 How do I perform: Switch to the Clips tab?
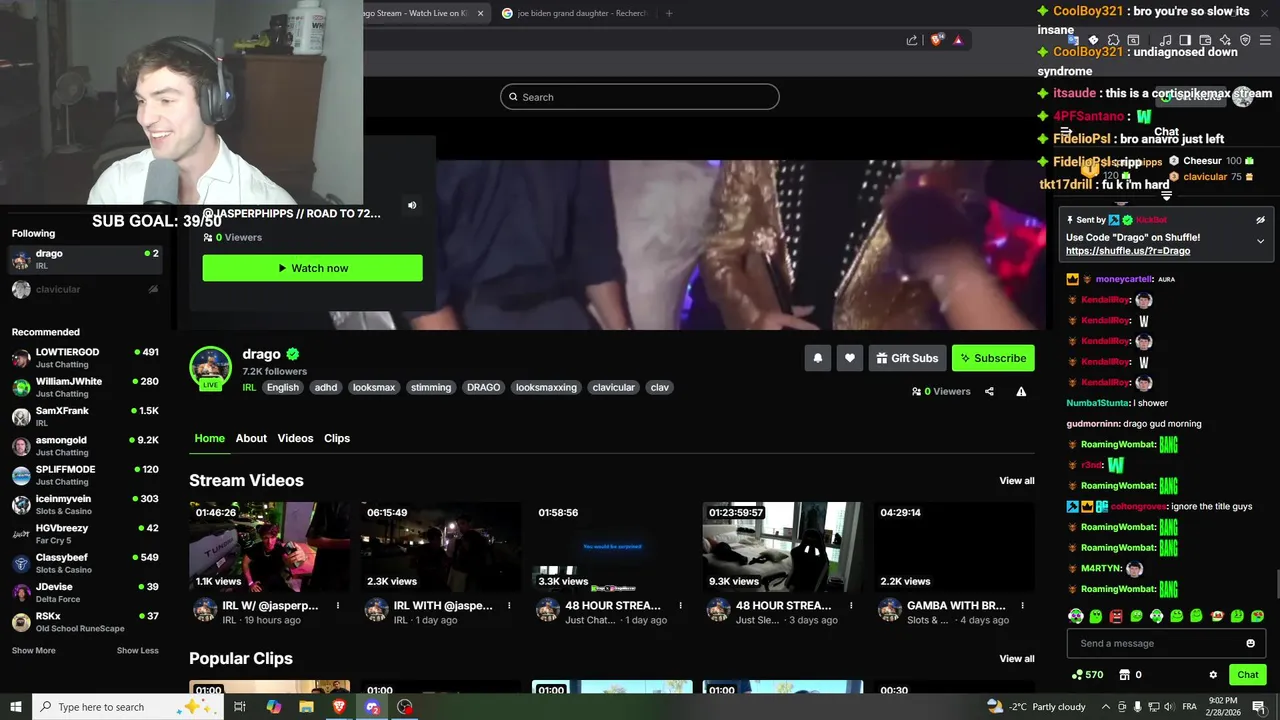pos(337,438)
